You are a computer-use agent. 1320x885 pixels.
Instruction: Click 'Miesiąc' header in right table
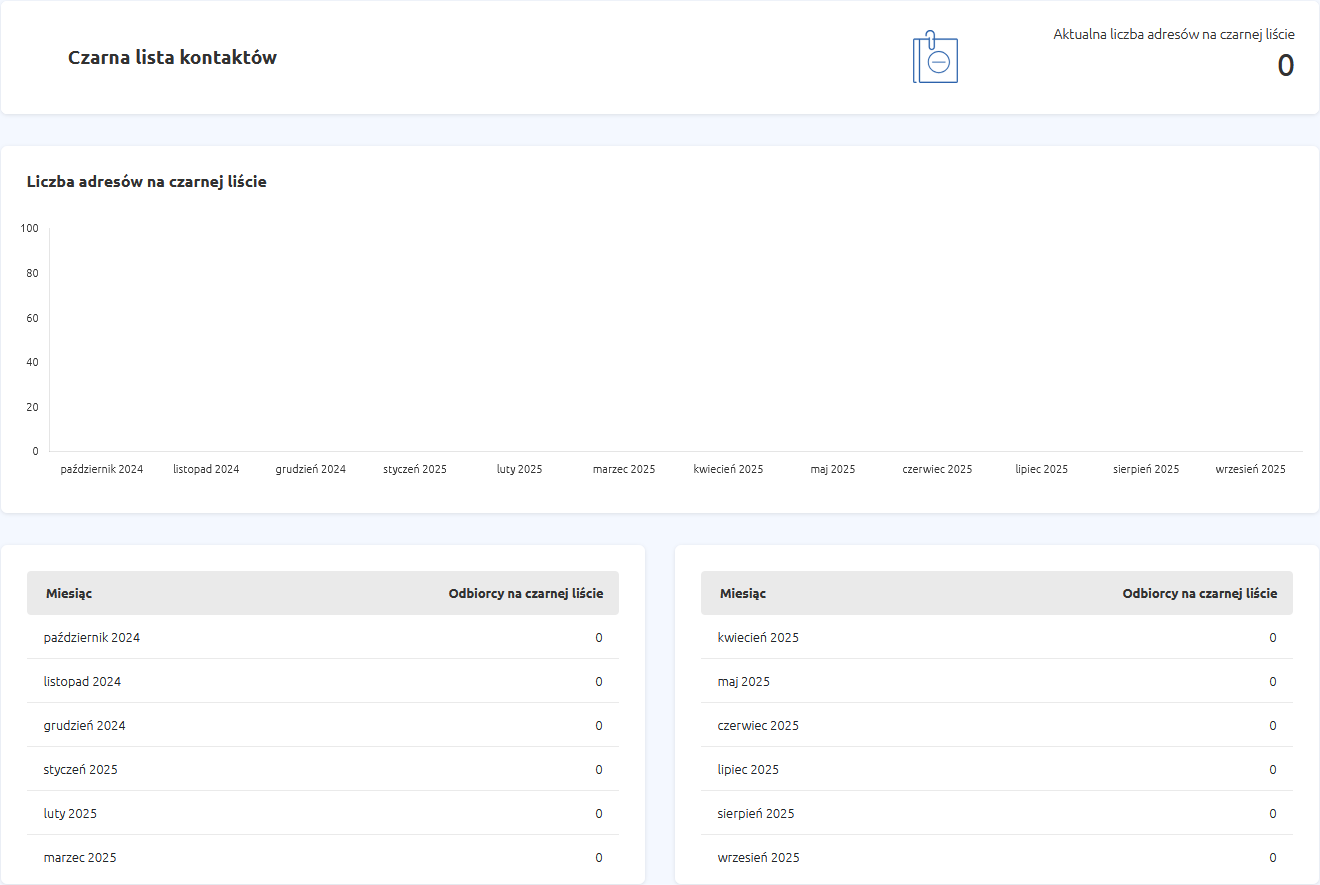(743, 594)
